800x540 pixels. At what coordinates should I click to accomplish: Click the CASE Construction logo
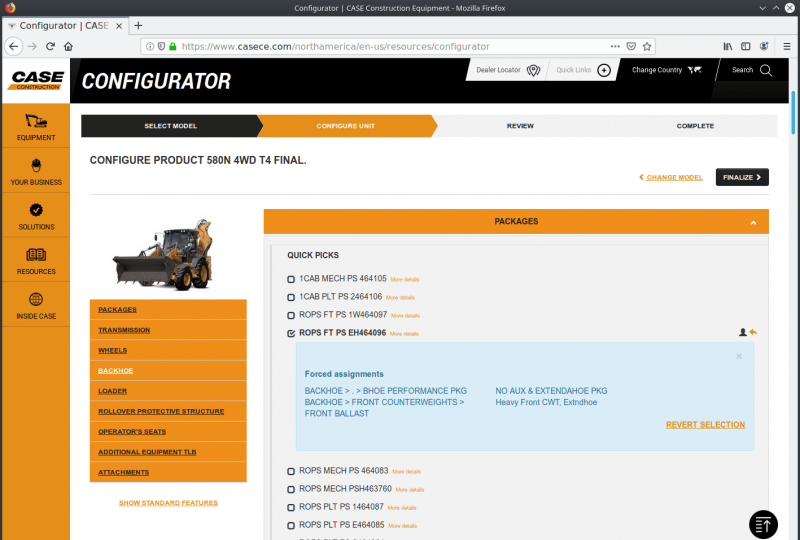click(37, 80)
